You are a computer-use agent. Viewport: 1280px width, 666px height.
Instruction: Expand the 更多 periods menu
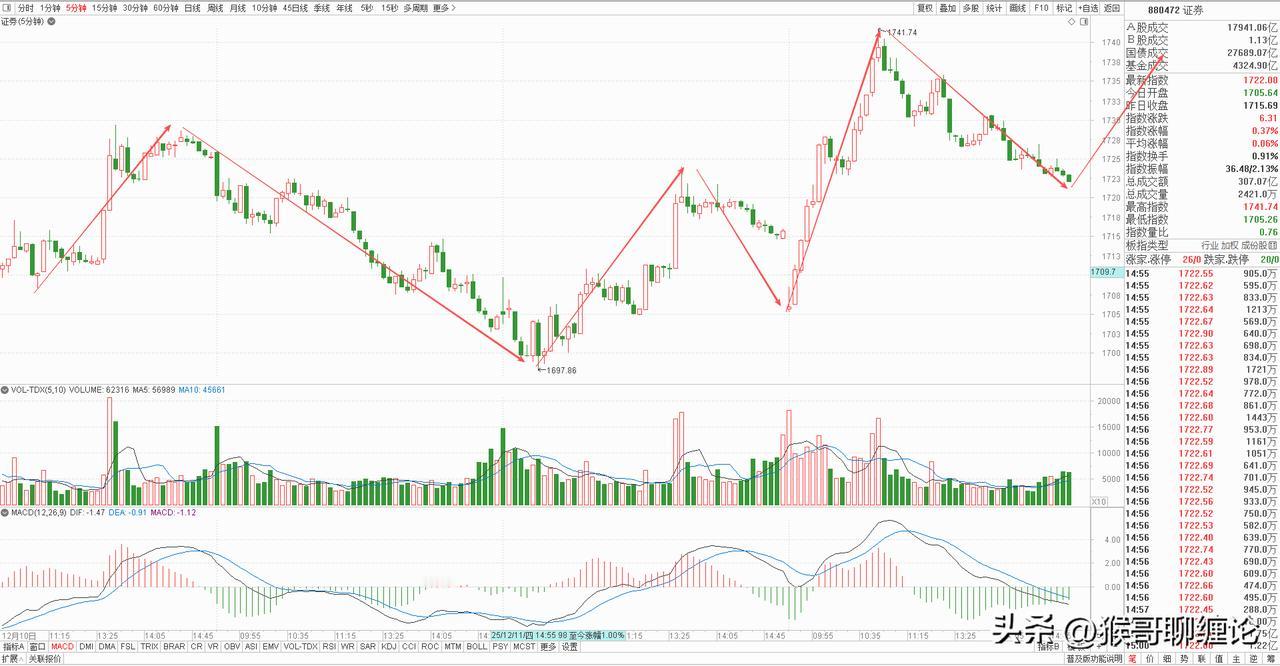(444, 8)
